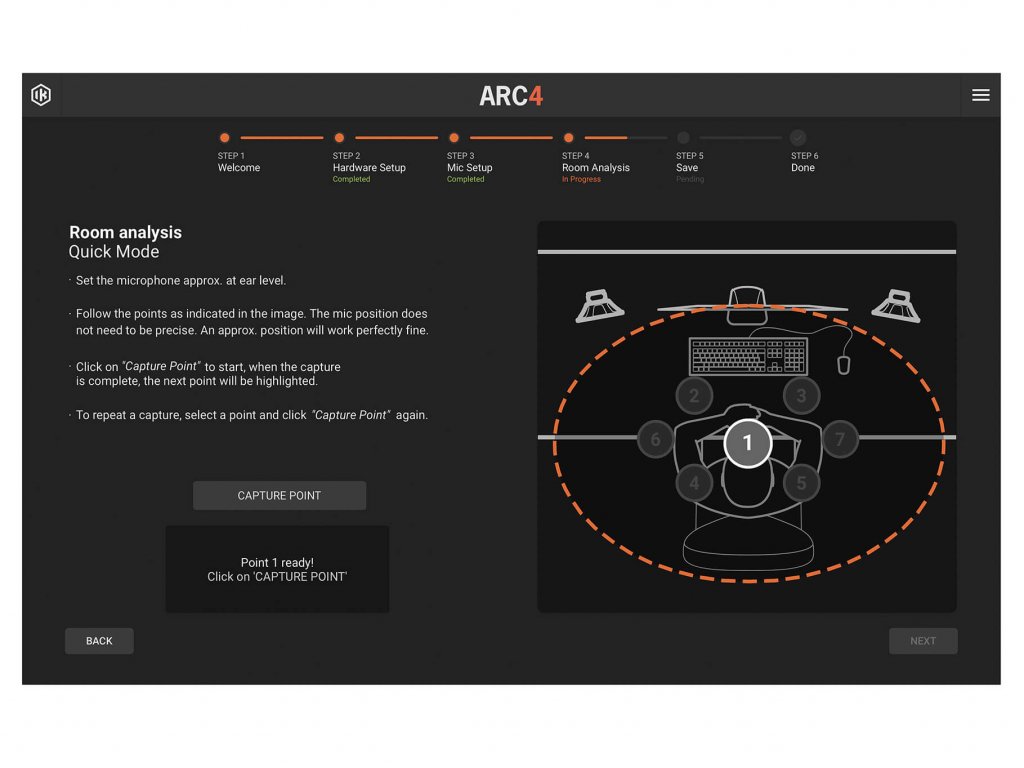Click the Step 6 Done marker
1024x768 pixels.
798,138
